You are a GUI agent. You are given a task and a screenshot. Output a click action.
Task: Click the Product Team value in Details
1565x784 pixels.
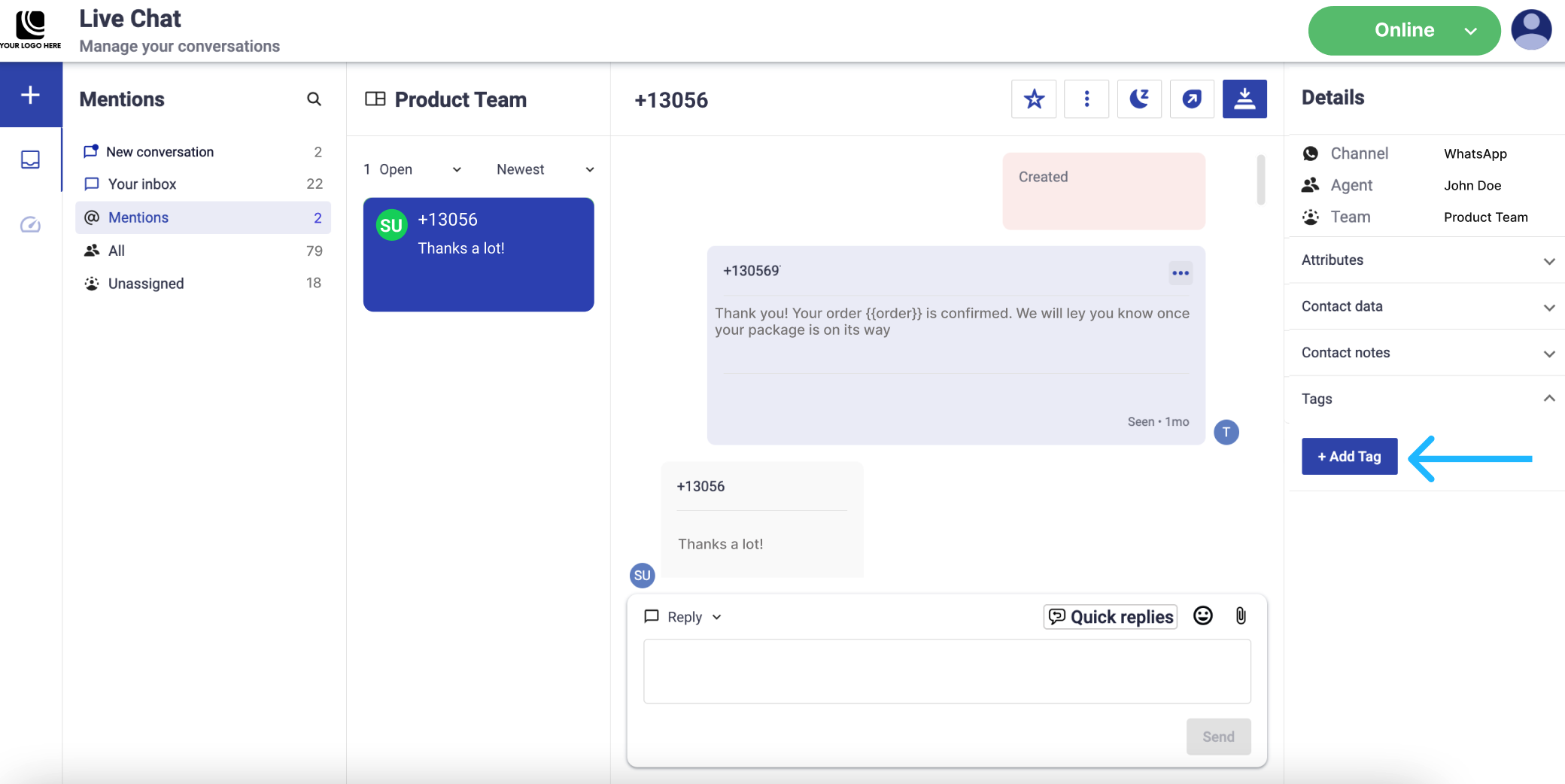(1486, 217)
